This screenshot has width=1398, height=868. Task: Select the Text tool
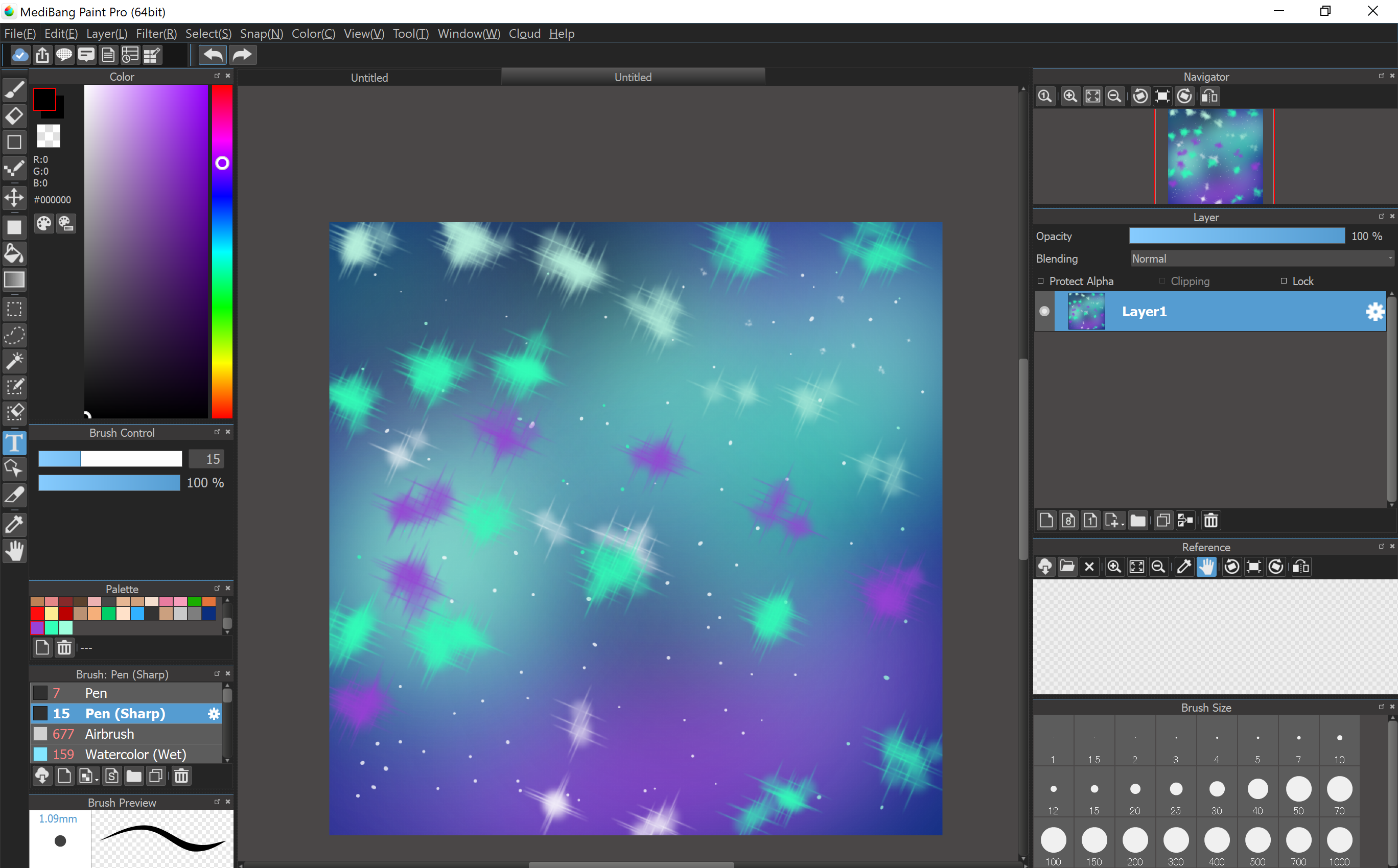pyautogui.click(x=14, y=442)
